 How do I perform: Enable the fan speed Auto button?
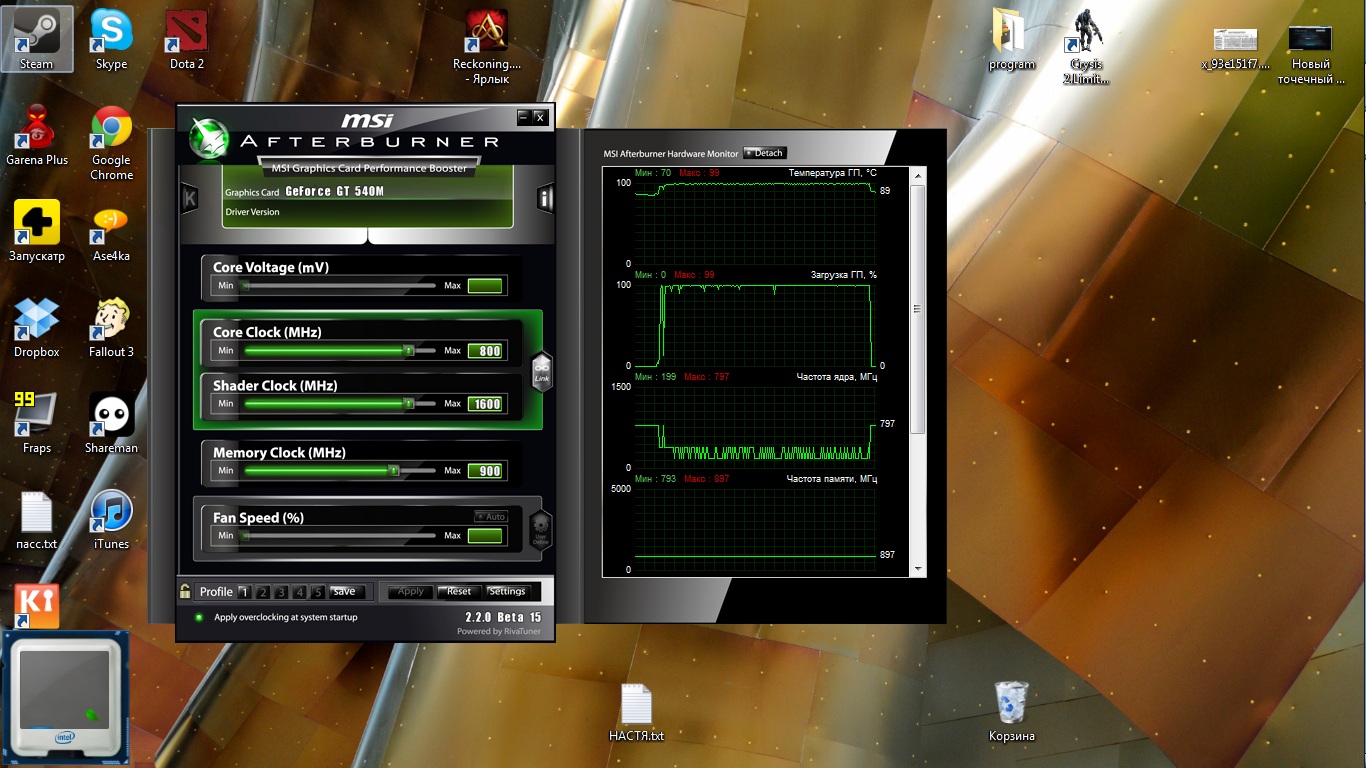point(491,517)
